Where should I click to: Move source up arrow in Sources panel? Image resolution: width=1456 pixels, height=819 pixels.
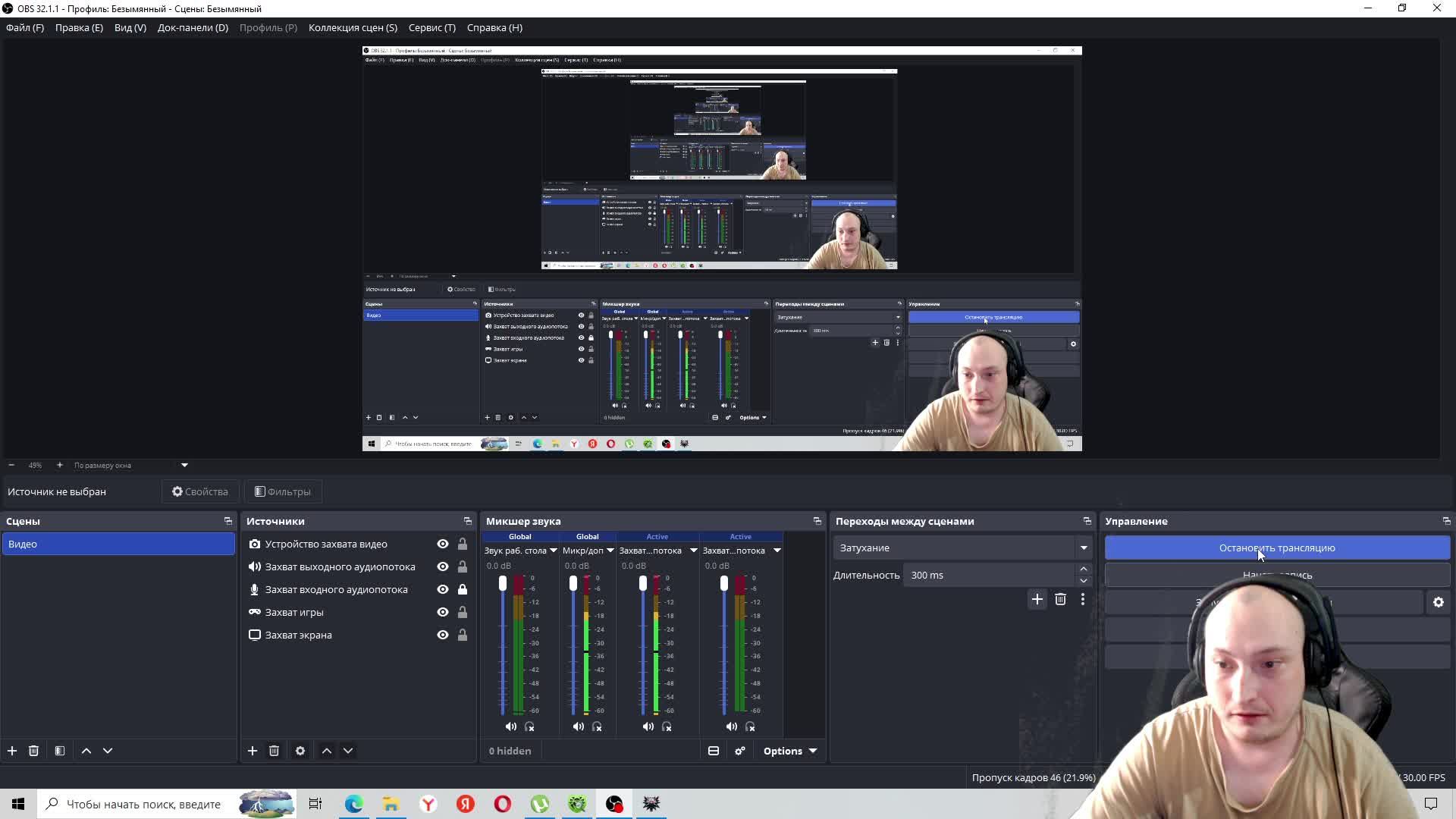point(327,751)
